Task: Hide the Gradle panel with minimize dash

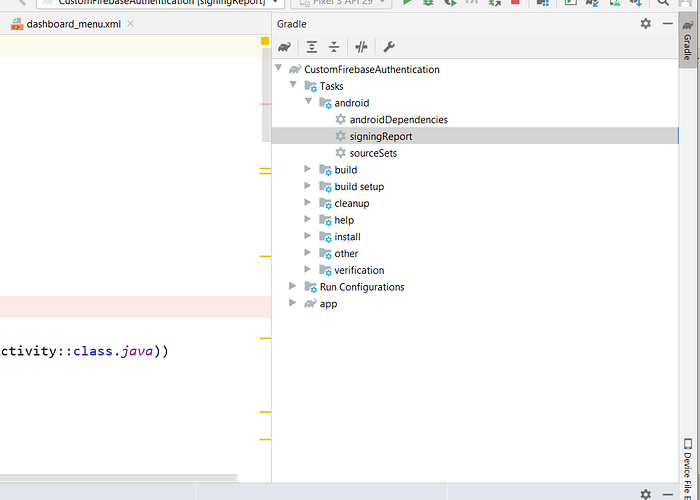Action: coord(668,24)
